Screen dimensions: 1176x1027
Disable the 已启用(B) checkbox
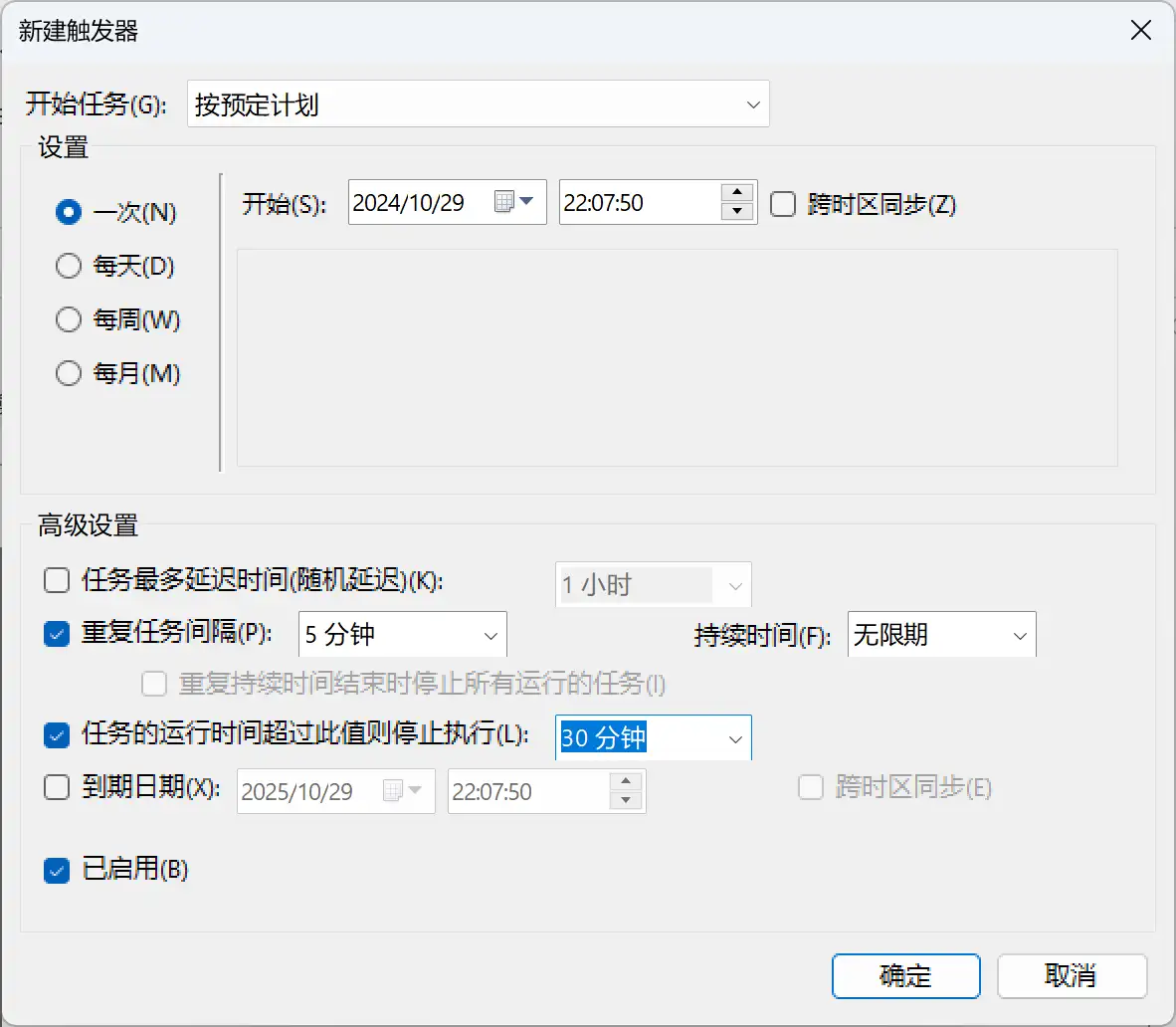pos(56,869)
